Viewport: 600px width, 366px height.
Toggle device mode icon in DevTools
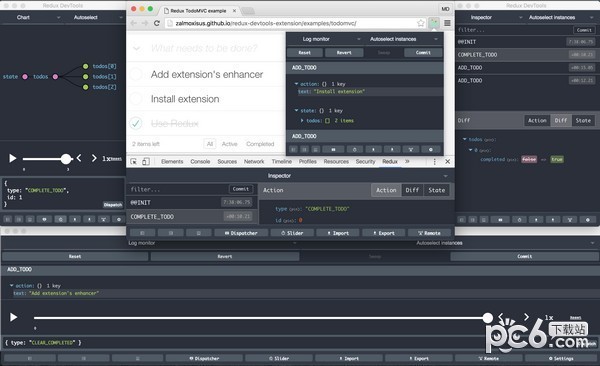tap(146, 162)
